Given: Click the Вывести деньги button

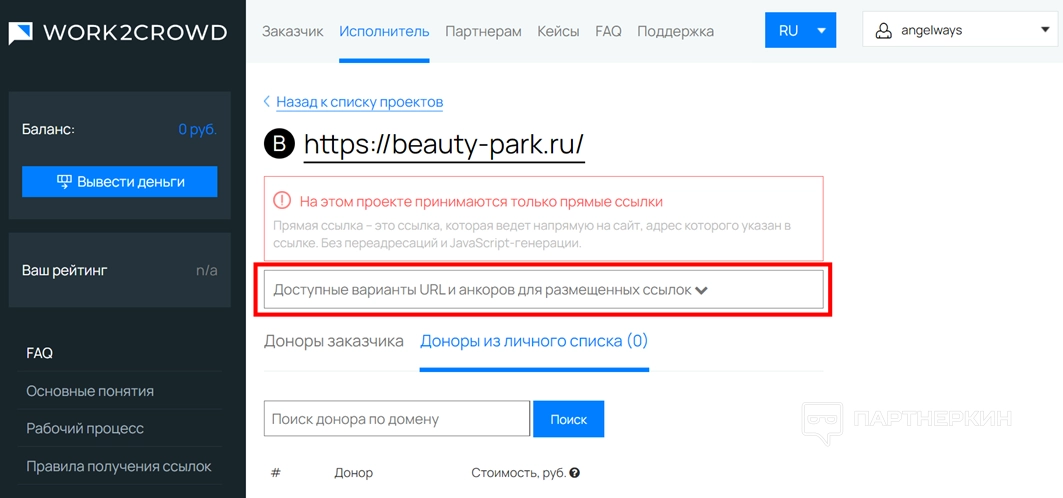Looking at the screenshot, I should 119,182.
